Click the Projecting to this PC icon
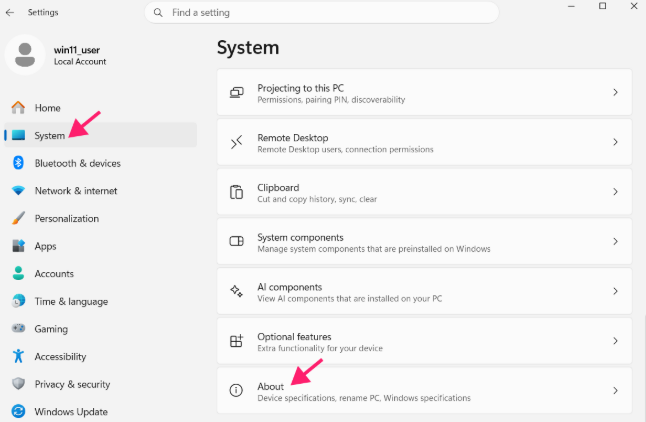This screenshot has height=422, width=646. pos(236,92)
